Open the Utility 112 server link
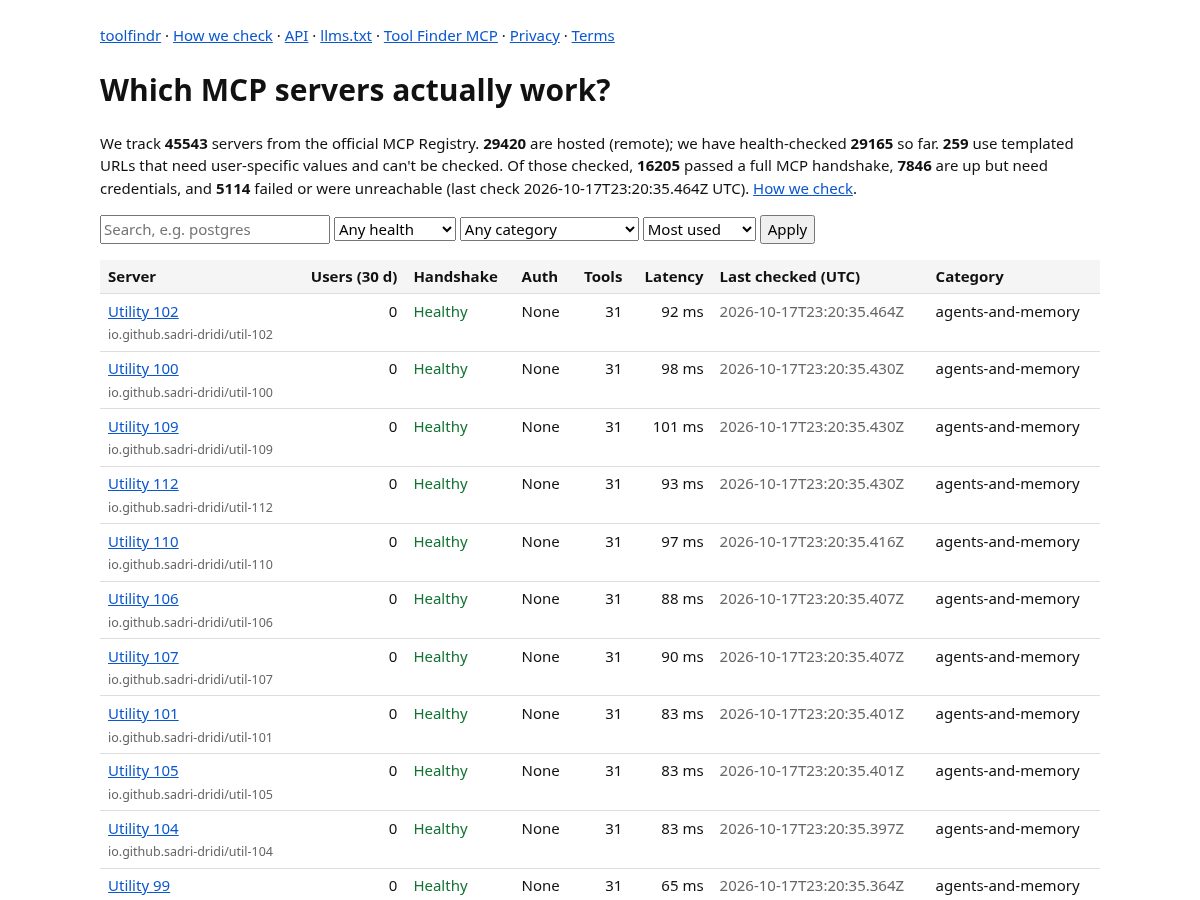 pos(143,484)
